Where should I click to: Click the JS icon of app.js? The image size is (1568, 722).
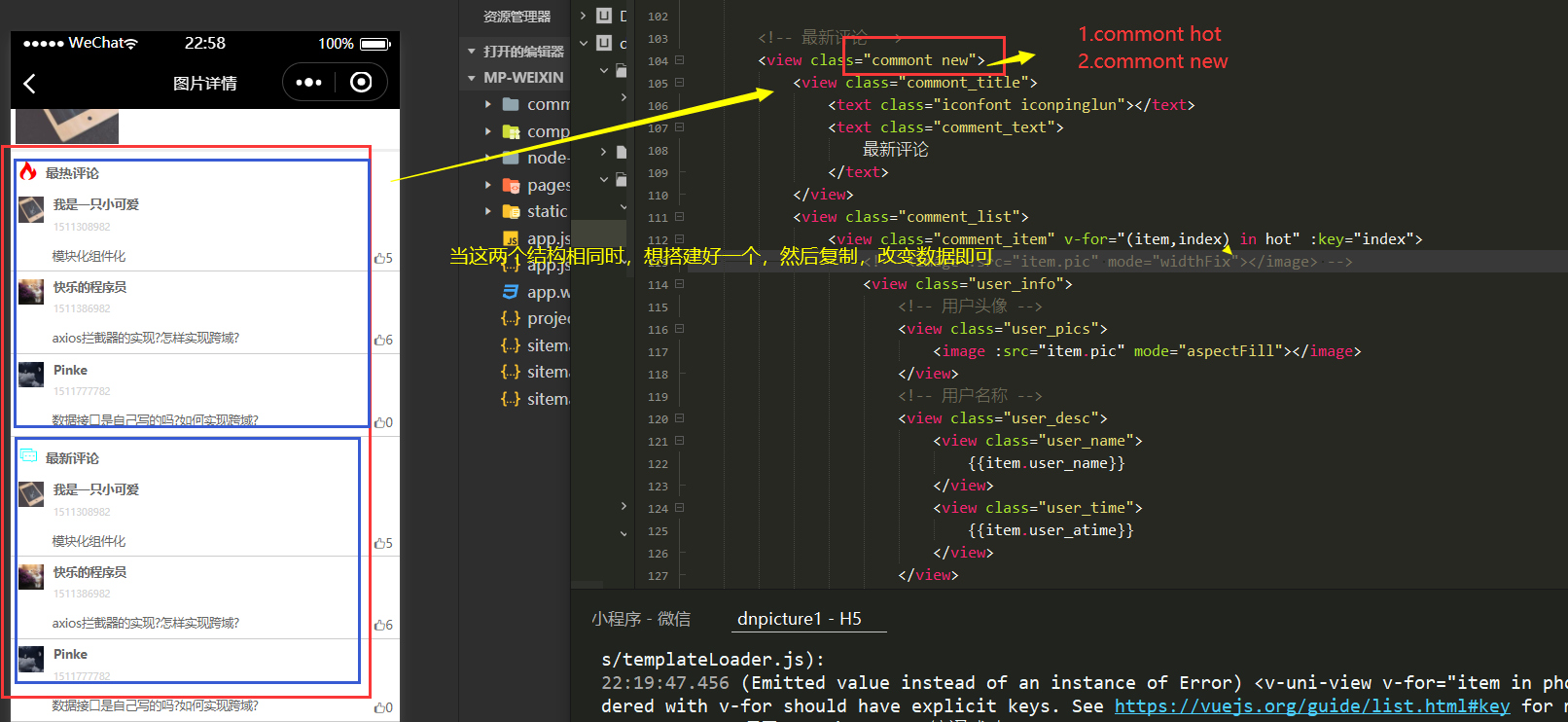click(x=511, y=239)
